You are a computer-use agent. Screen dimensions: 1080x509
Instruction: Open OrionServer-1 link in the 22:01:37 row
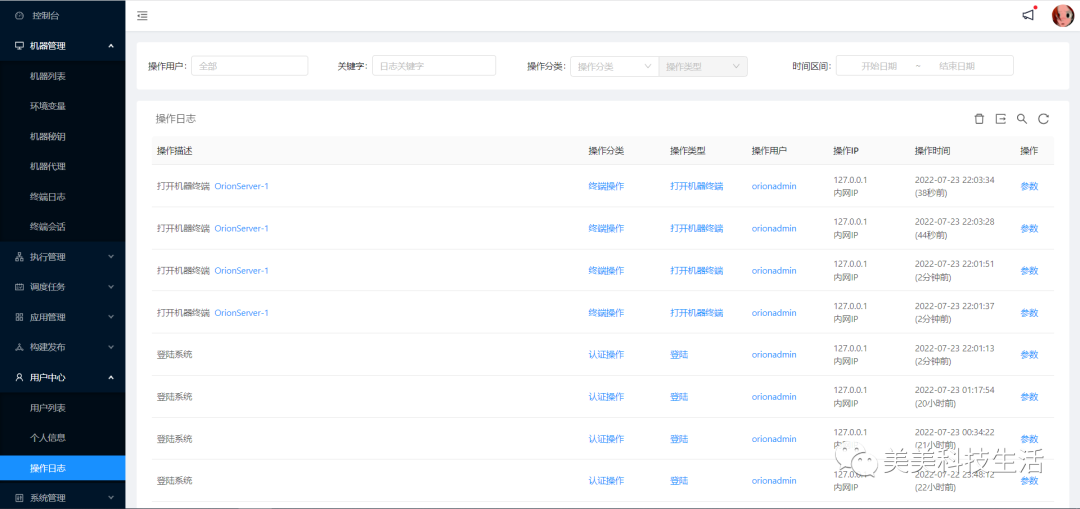241,313
